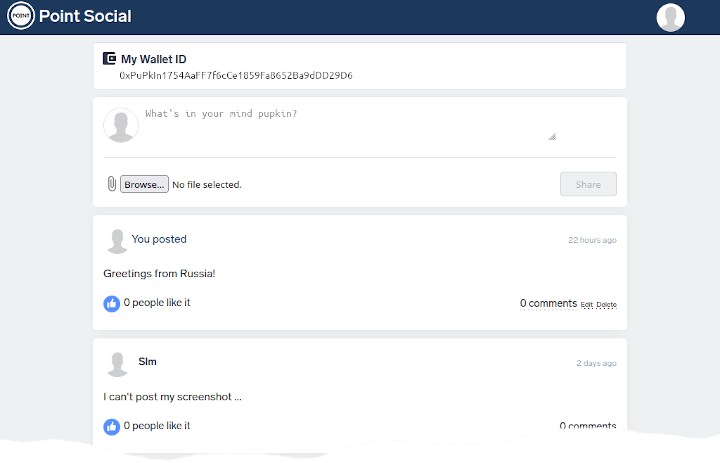The image size is (720, 463).
Task: Click composer avatar beside the text box
Action: pos(121,125)
